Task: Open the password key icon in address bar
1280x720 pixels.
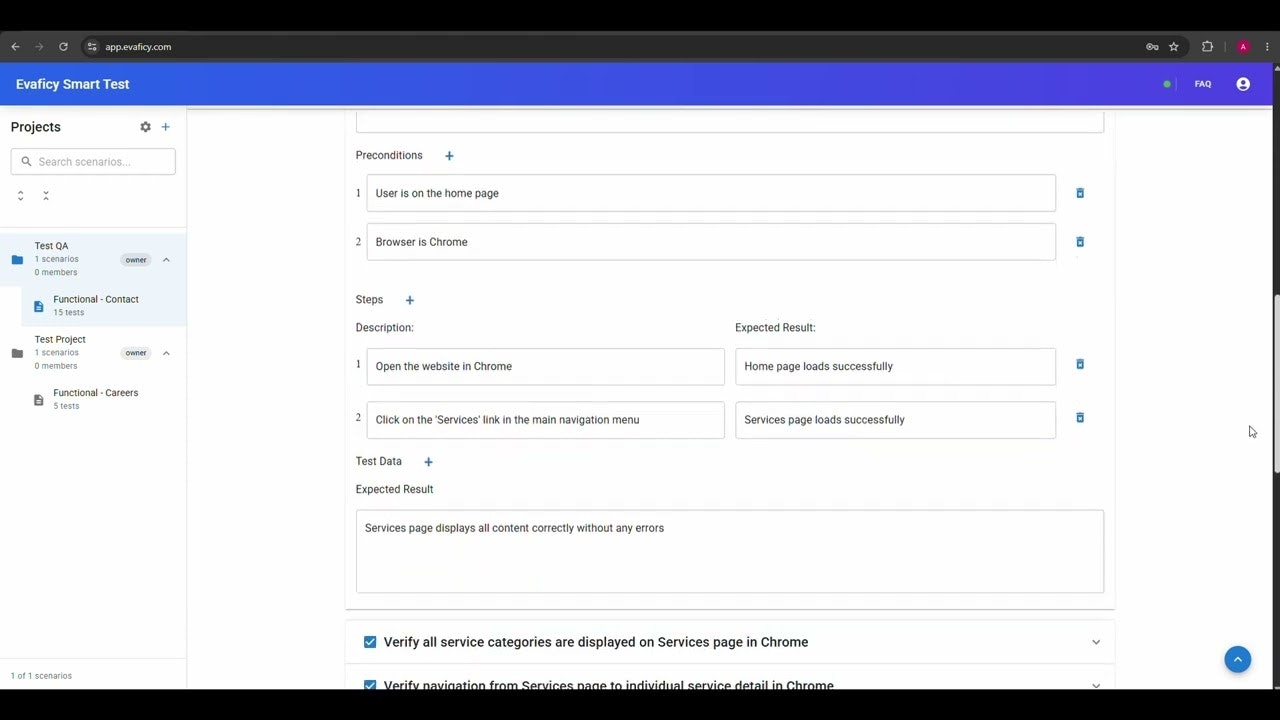Action: [1152, 47]
